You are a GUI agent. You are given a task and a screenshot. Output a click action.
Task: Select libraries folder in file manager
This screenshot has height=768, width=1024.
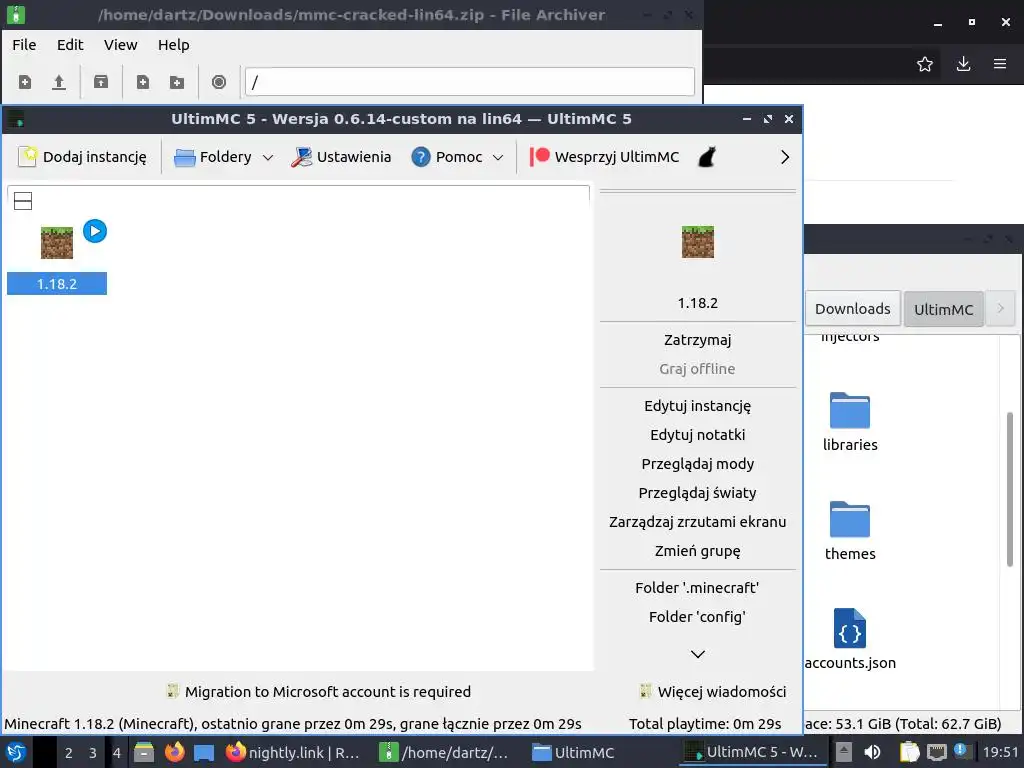pos(850,422)
